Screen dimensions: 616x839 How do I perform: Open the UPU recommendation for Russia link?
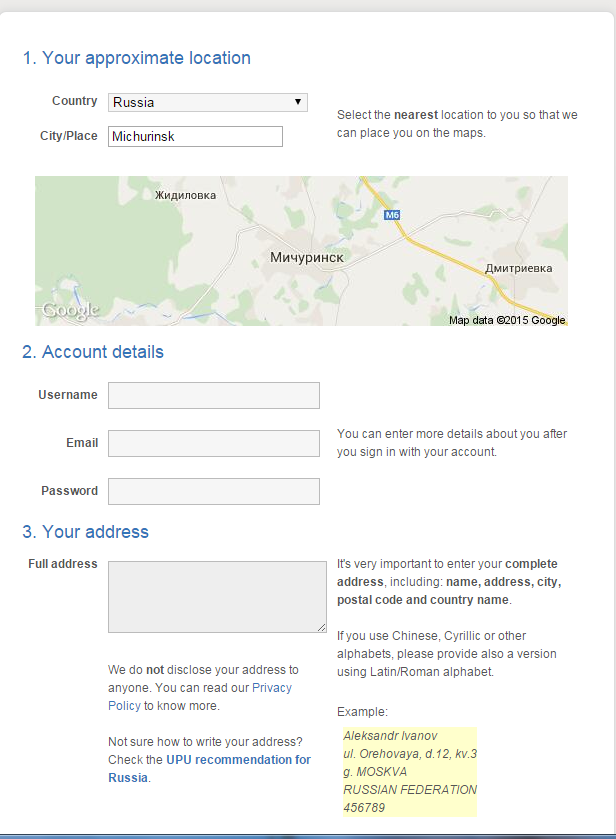tap(209, 768)
